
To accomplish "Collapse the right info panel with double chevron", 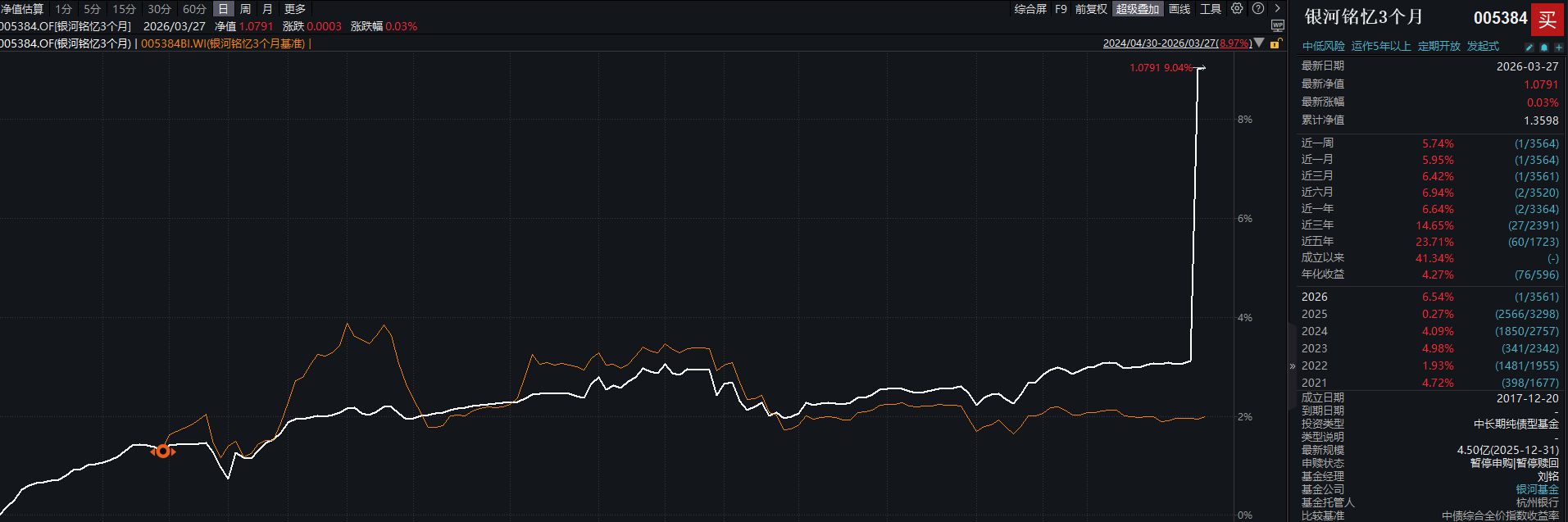I will 1293,366.
